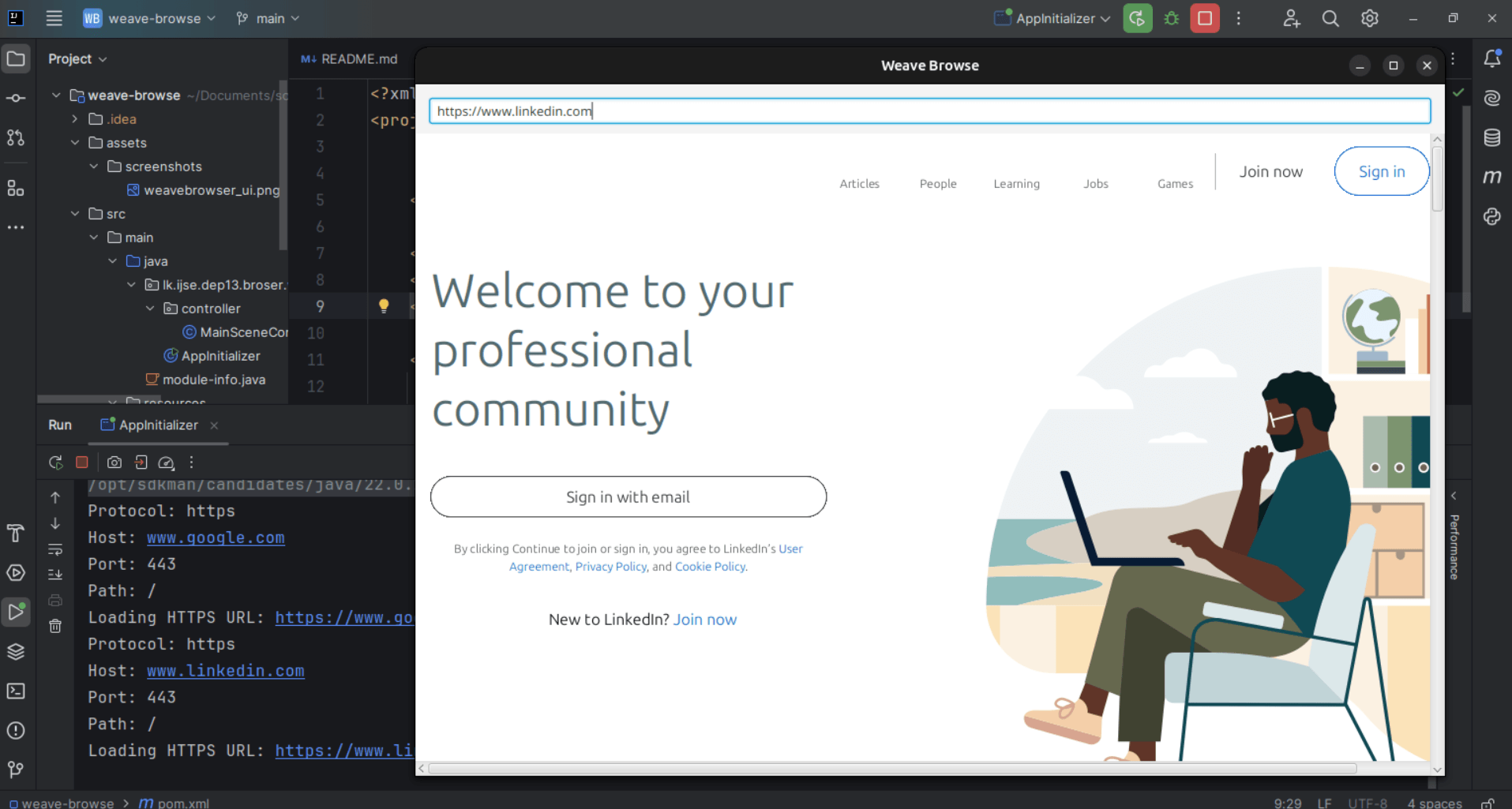Viewport: 1512px width, 809px height.
Task: Open Database tool window
Action: click(1492, 137)
